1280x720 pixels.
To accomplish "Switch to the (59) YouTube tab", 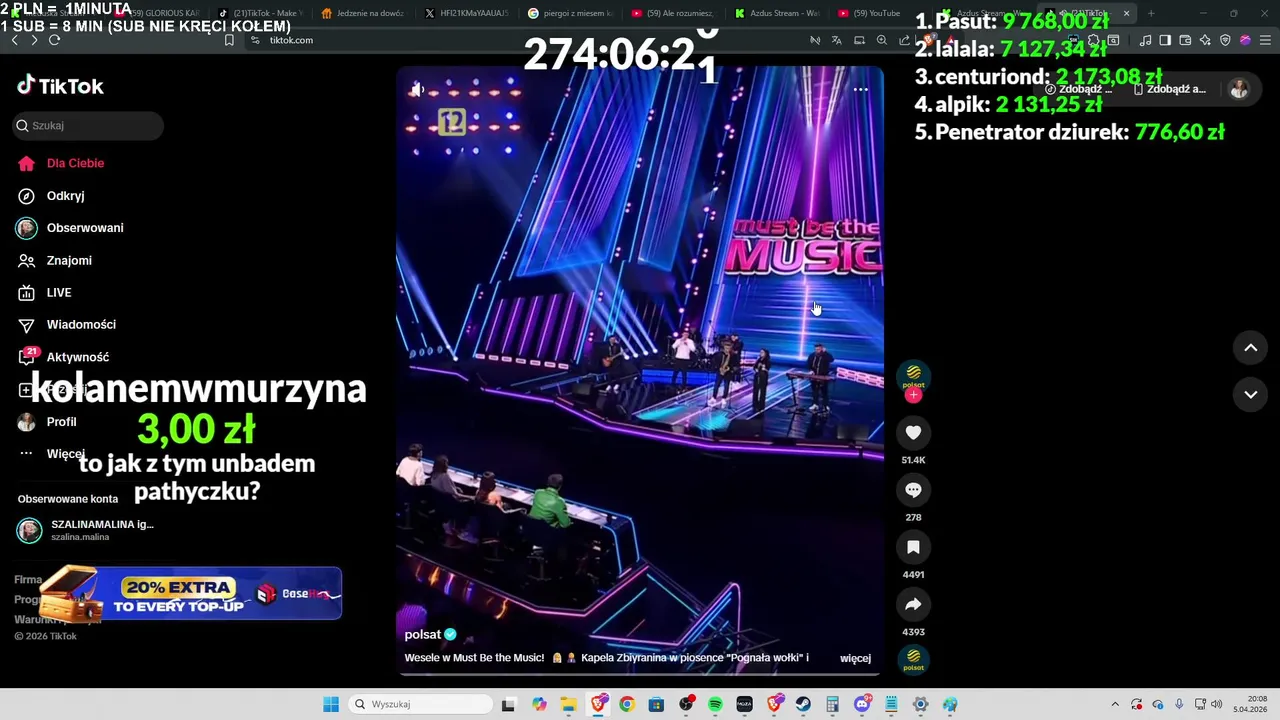I will click(x=870, y=13).
